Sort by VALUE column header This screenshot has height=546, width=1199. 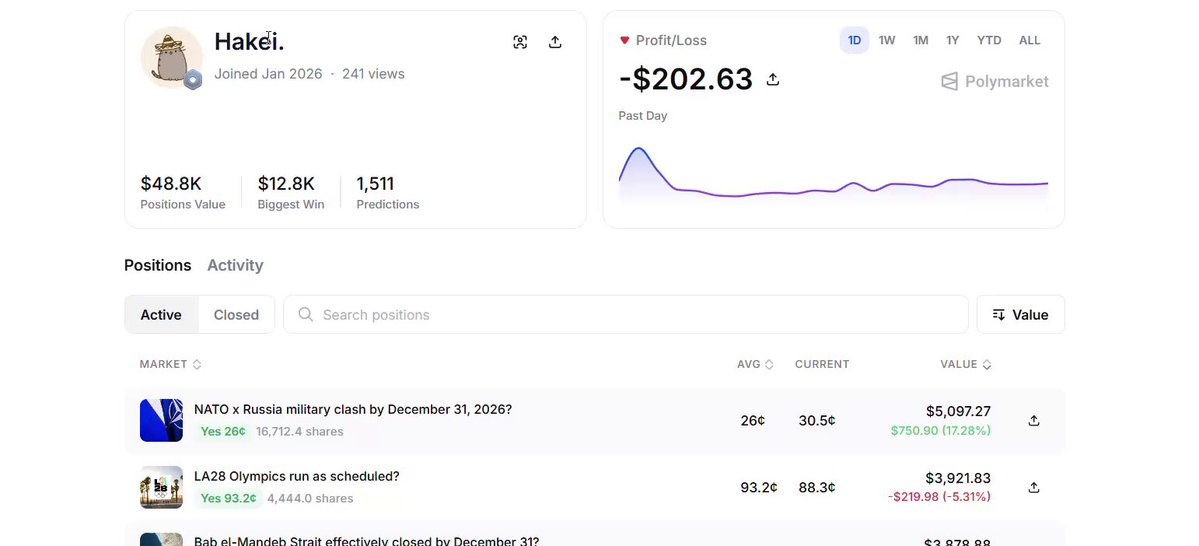966,364
